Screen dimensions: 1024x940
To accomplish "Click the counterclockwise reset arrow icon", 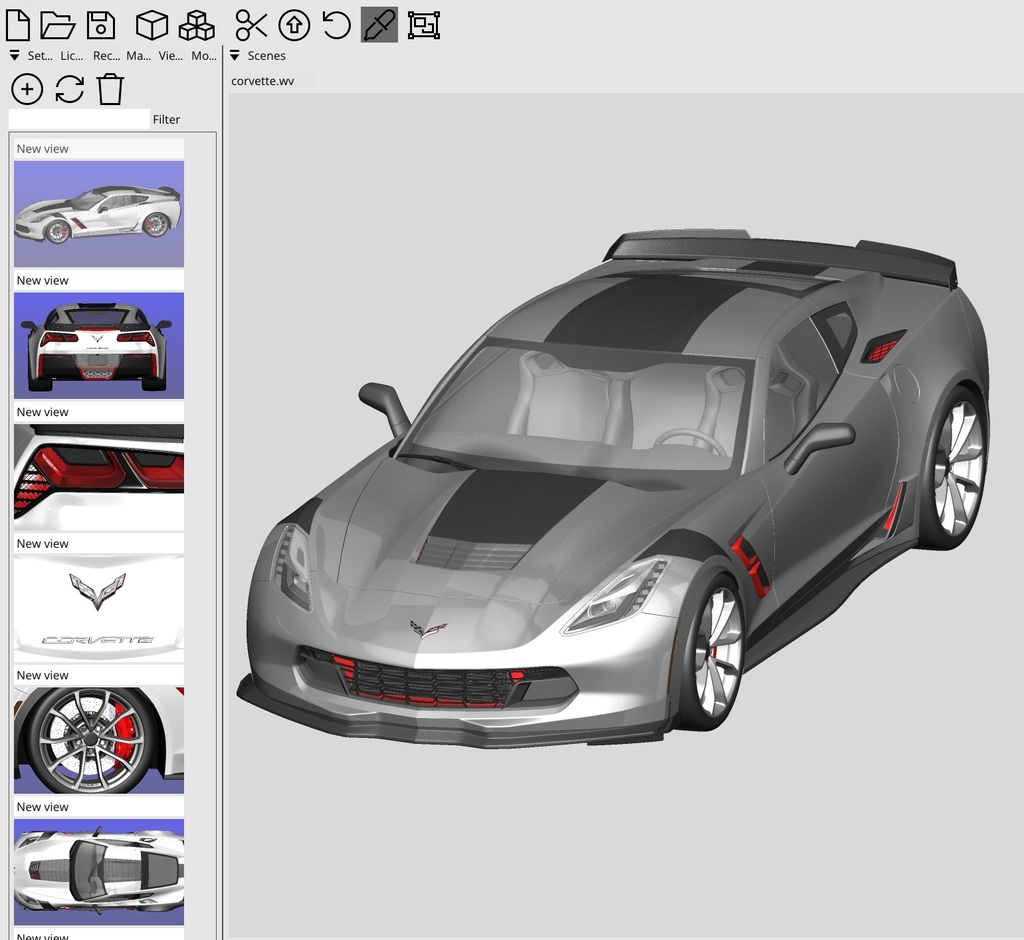I will click(x=336, y=24).
